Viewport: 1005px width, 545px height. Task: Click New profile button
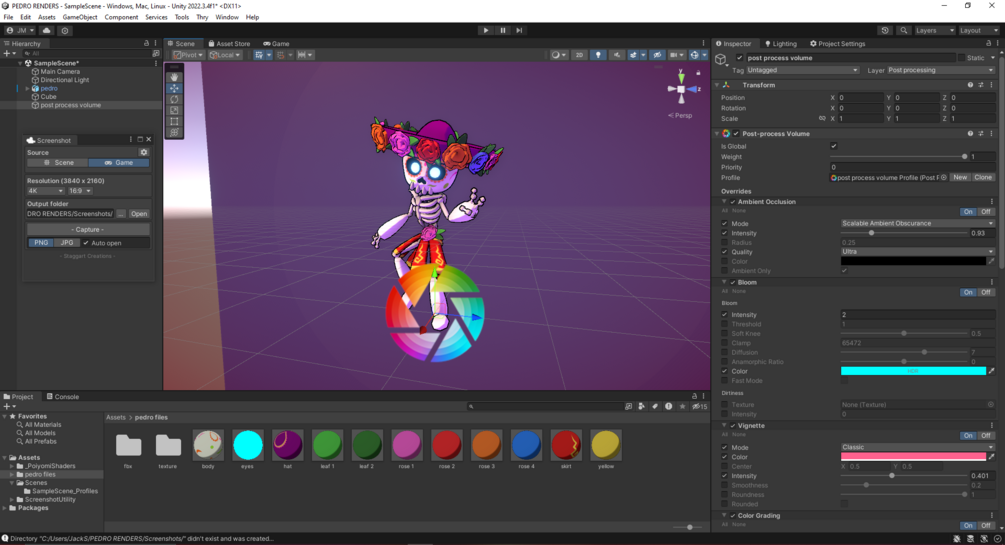coord(959,178)
